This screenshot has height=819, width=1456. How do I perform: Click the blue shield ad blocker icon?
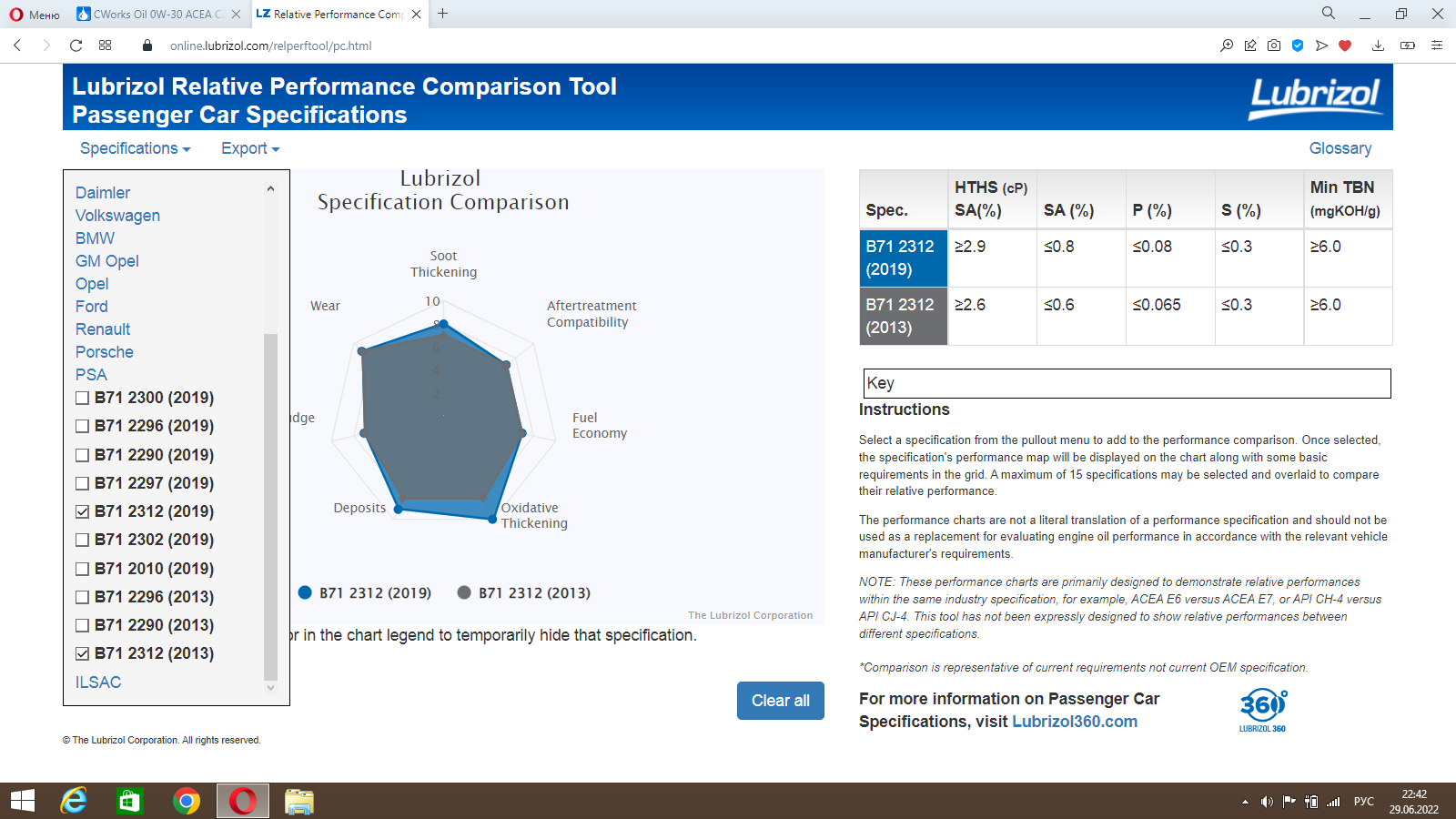point(1298,45)
